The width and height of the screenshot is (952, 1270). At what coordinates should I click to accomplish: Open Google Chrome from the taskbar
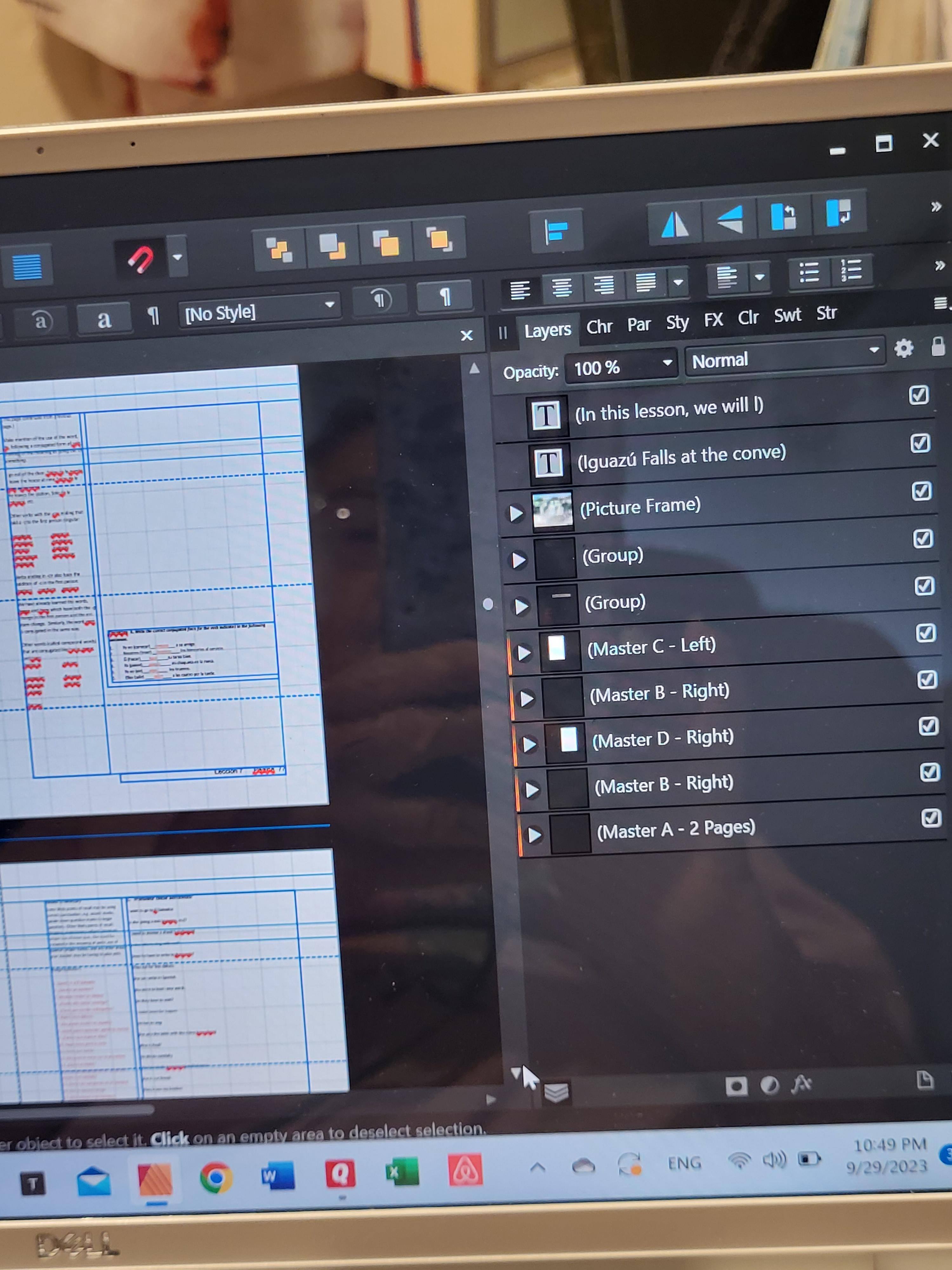216,1178
